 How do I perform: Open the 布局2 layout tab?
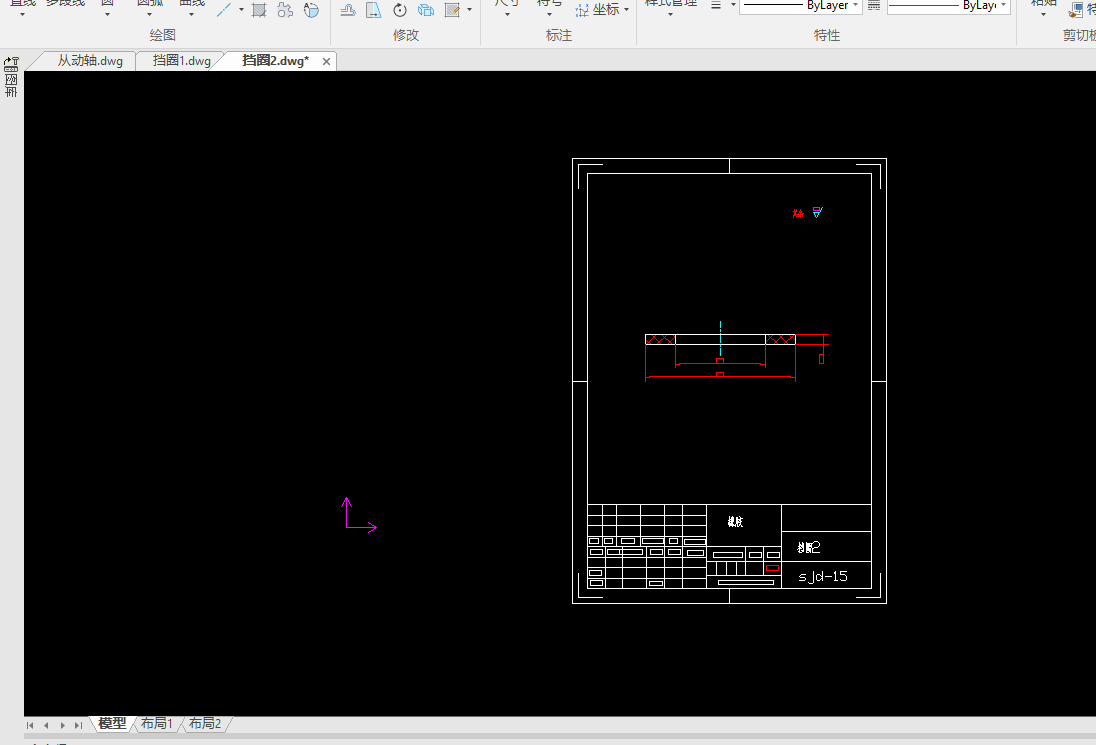point(205,724)
